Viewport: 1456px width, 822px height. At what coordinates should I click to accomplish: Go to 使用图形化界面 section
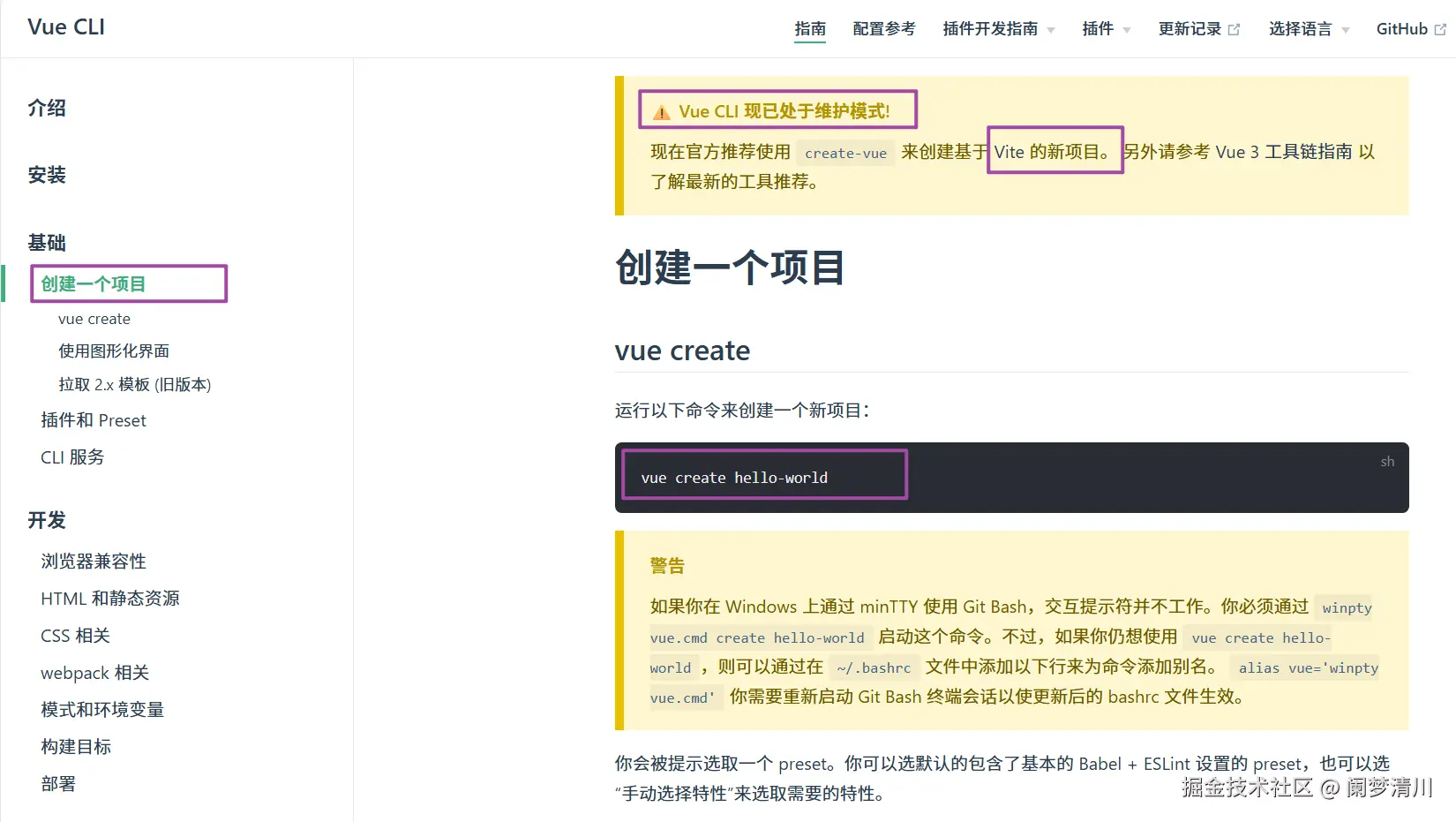[114, 351]
